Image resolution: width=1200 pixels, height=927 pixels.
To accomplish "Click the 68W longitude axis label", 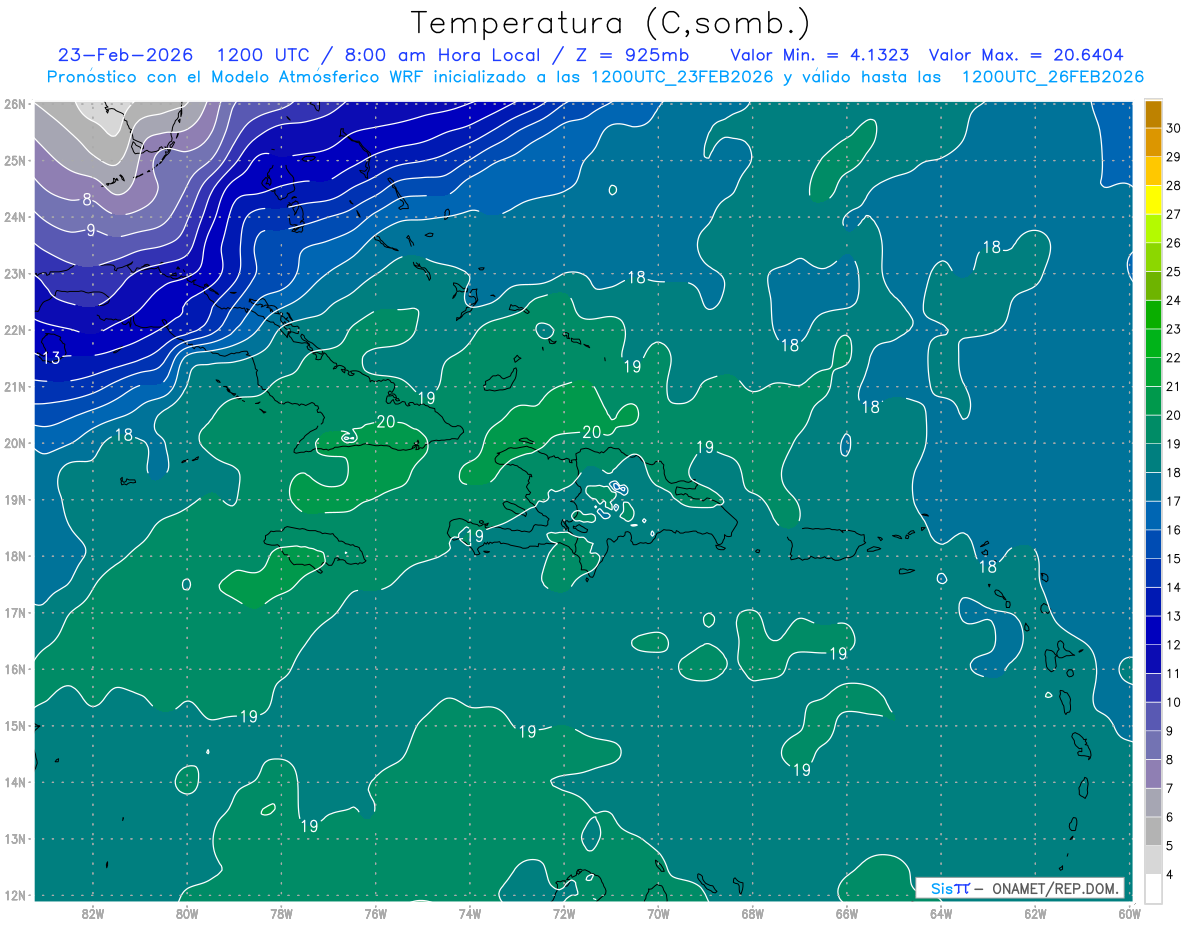I will (x=752, y=913).
